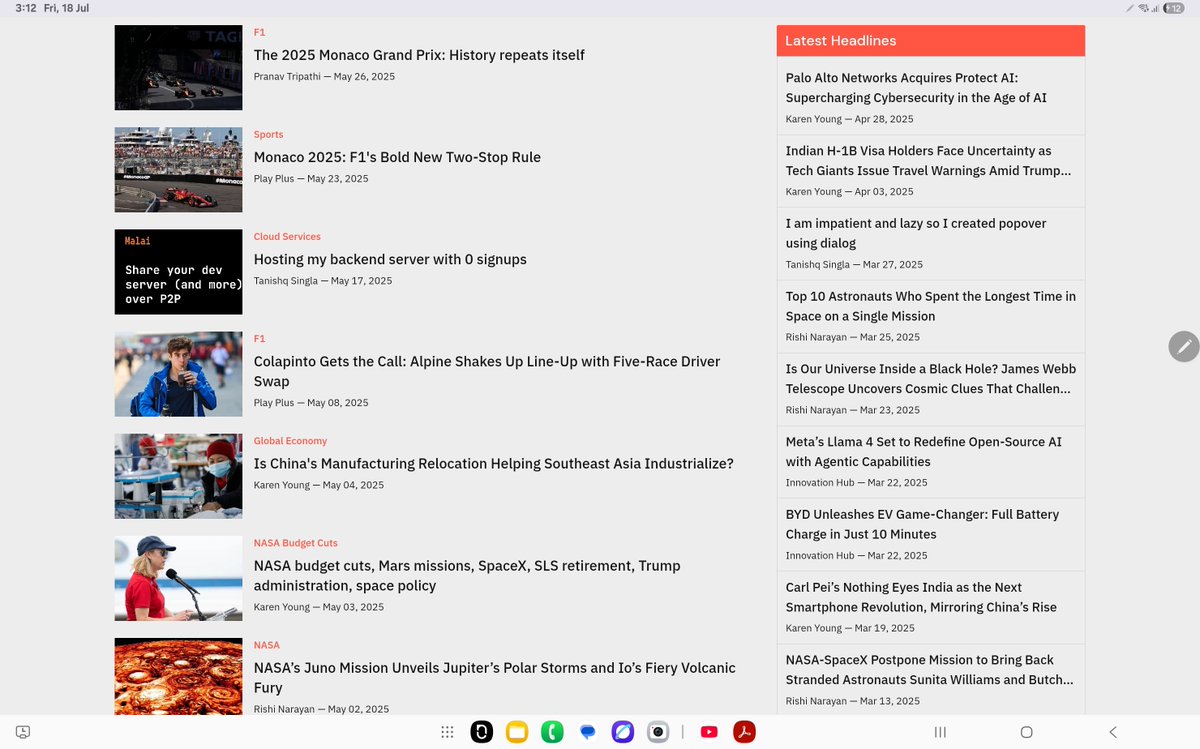Screen dimensions: 1200x749
Task: Tap the Wi-Fi status icon
Action: pos(1143,8)
